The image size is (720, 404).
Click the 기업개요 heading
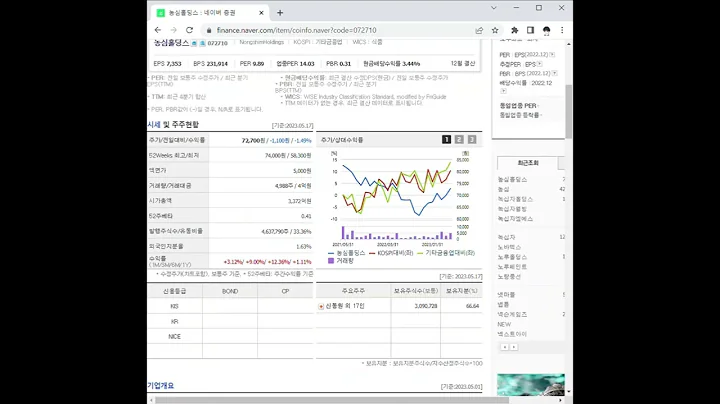(161, 386)
